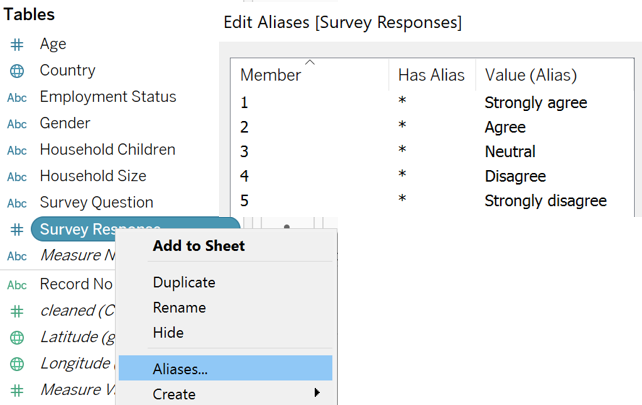The width and height of the screenshot is (642, 405).
Task: Click the number icon beside Age
Action: coord(17,45)
